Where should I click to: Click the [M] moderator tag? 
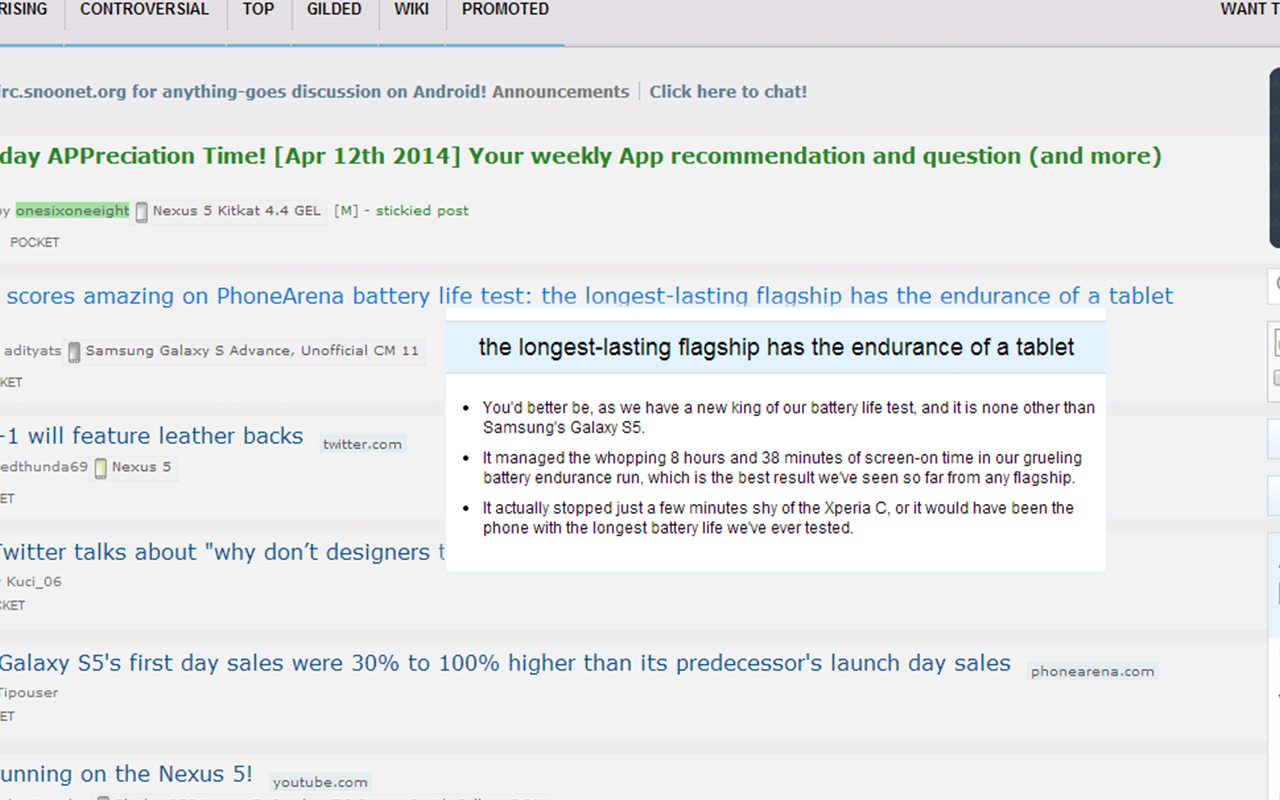tap(346, 211)
